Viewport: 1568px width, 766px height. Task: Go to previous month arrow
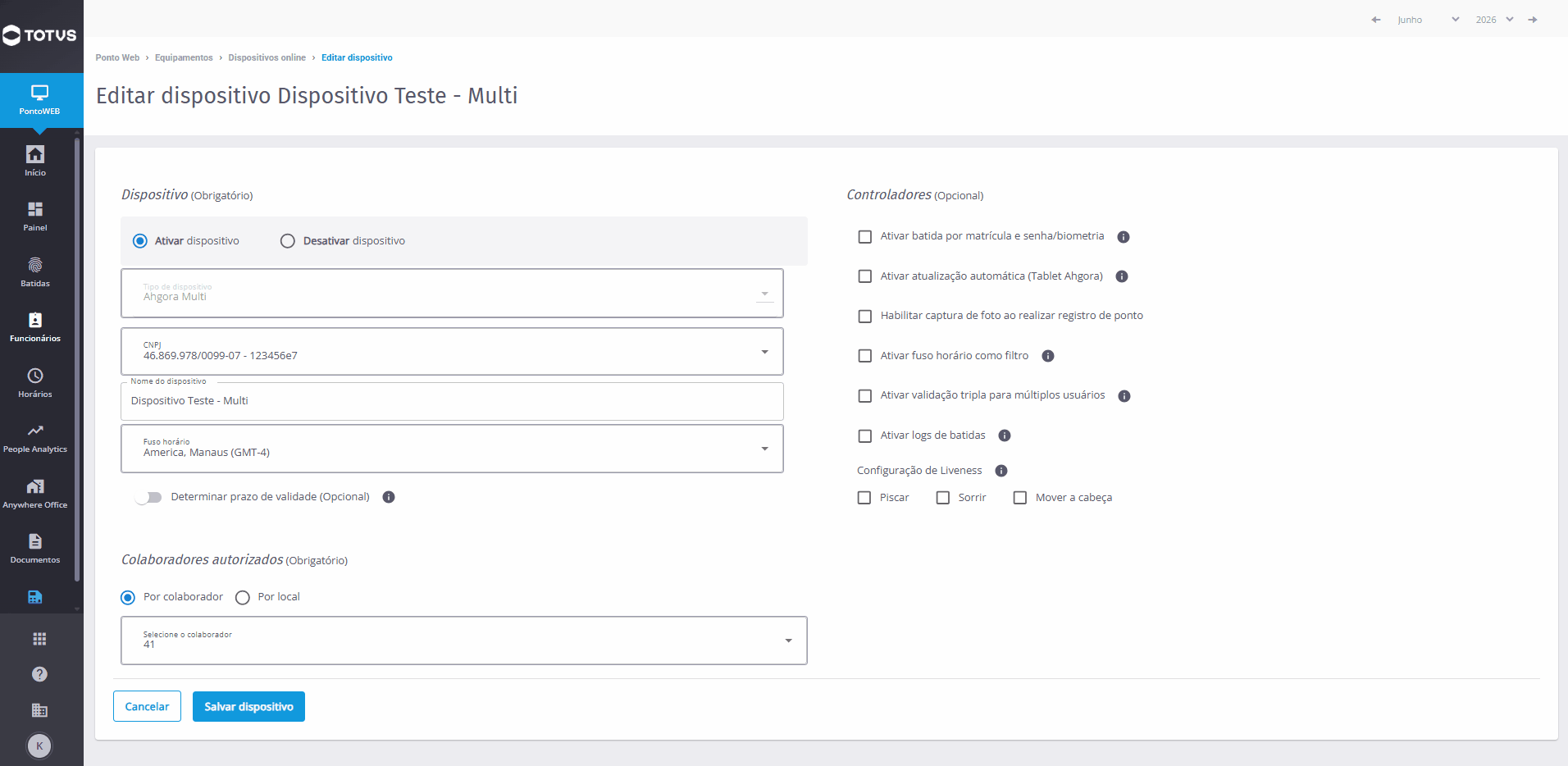coord(1376,20)
